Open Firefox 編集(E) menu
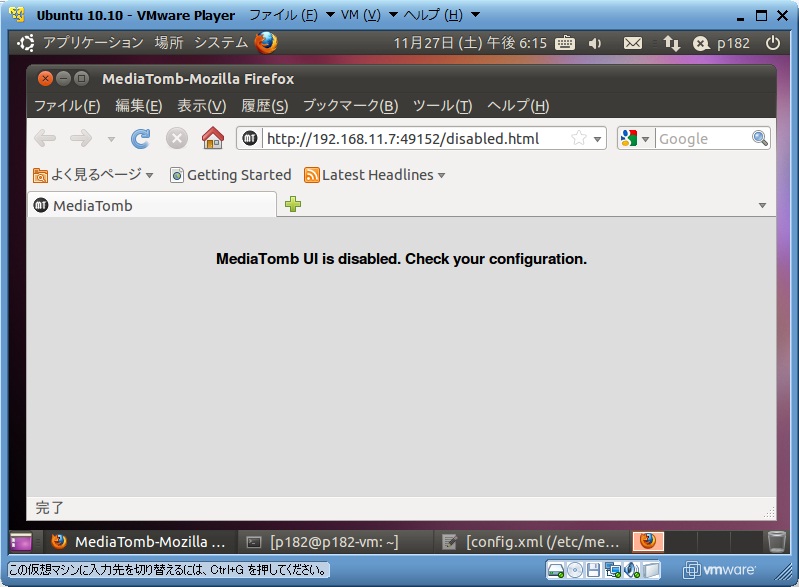 [139, 105]
